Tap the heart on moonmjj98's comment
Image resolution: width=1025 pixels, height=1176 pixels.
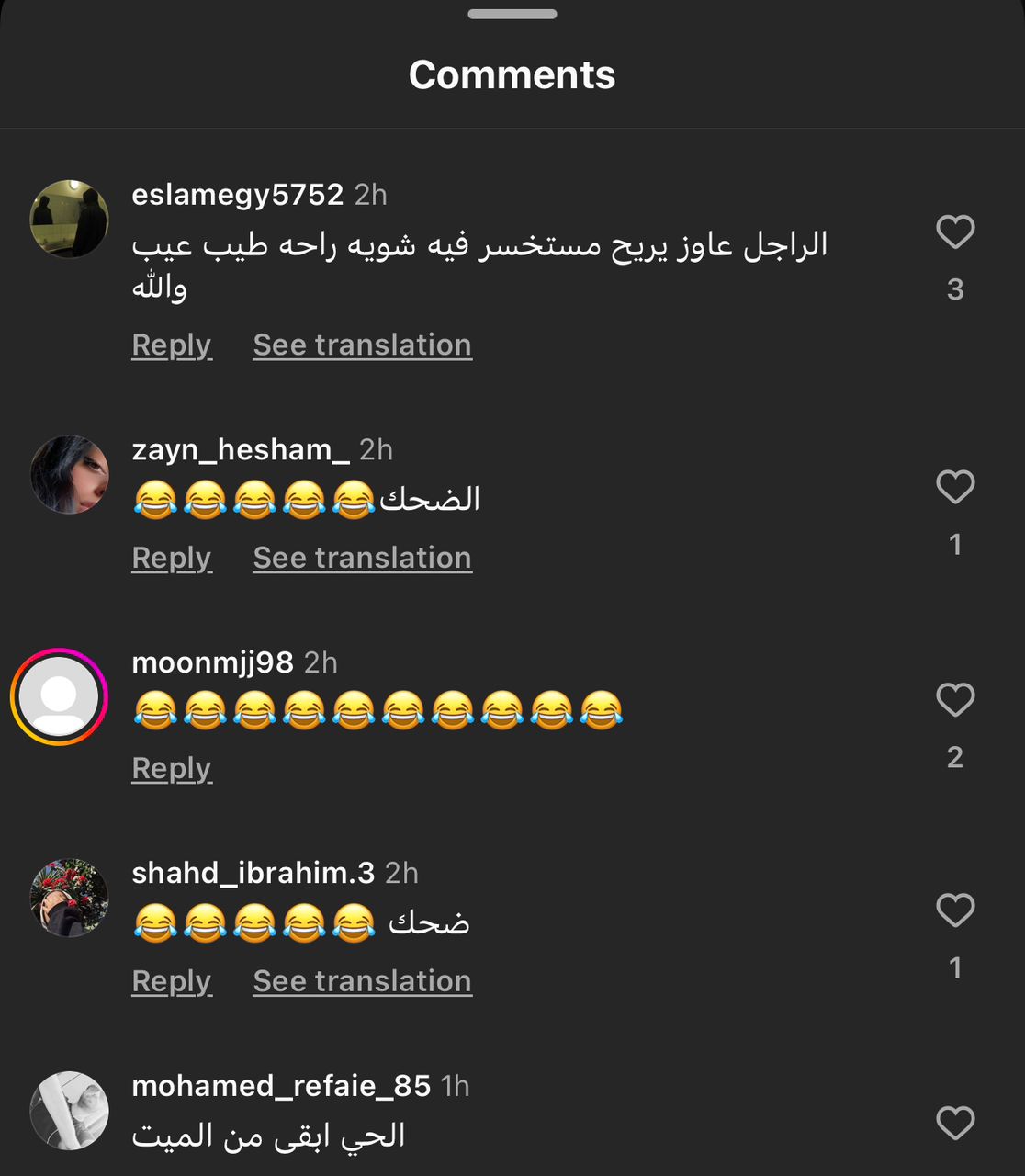coord(955,700)
